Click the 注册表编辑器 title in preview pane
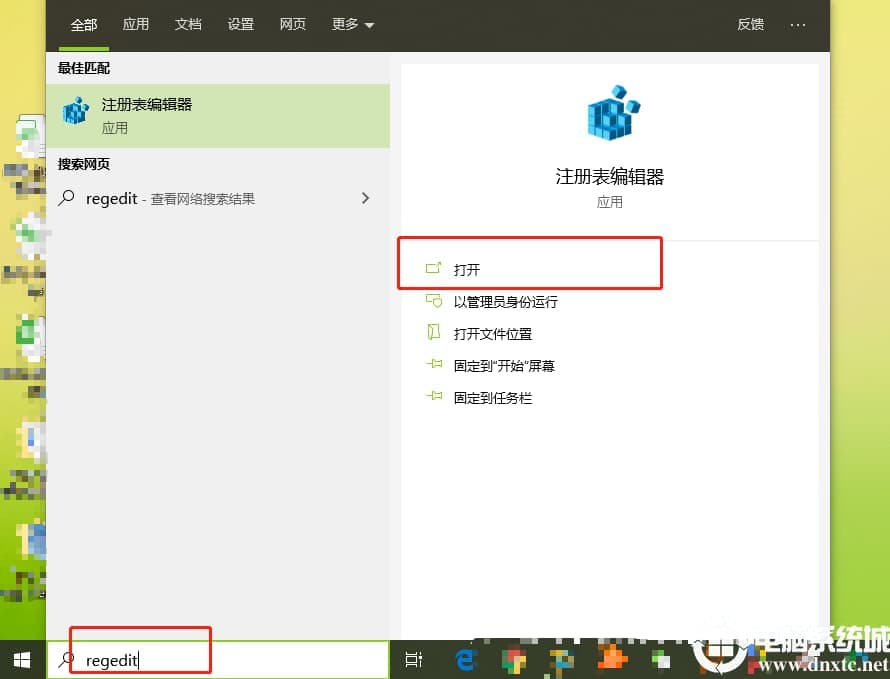Image resolution: width=890 pixels, height=679 pixels. pyautogui.click(x=610, y=177)
